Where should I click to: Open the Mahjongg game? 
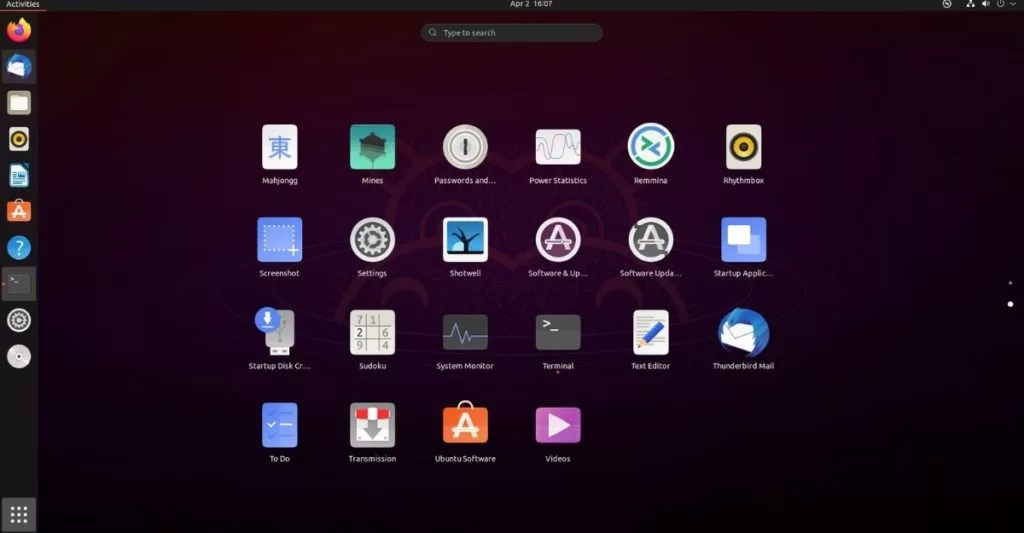(280, 147)
